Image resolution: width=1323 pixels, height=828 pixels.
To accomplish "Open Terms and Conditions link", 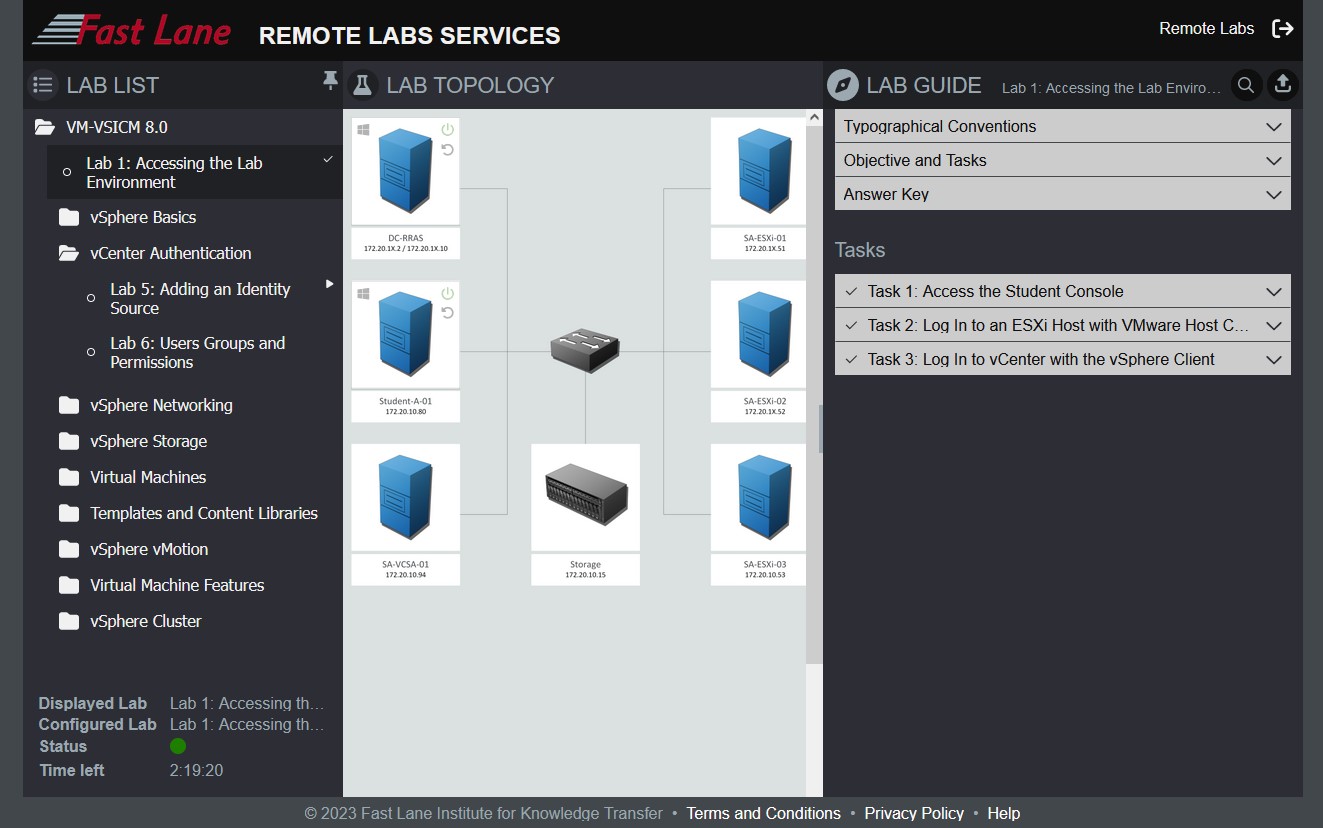I will point(763,813).
